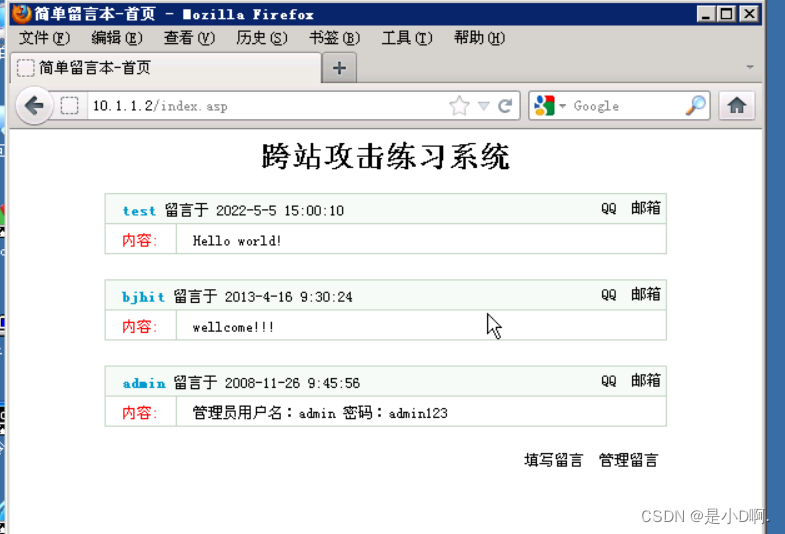Click 邮箱 link in admin's message
Viewport: 785px width, 534px height.
pyautogui.click(x=645, y=380)
